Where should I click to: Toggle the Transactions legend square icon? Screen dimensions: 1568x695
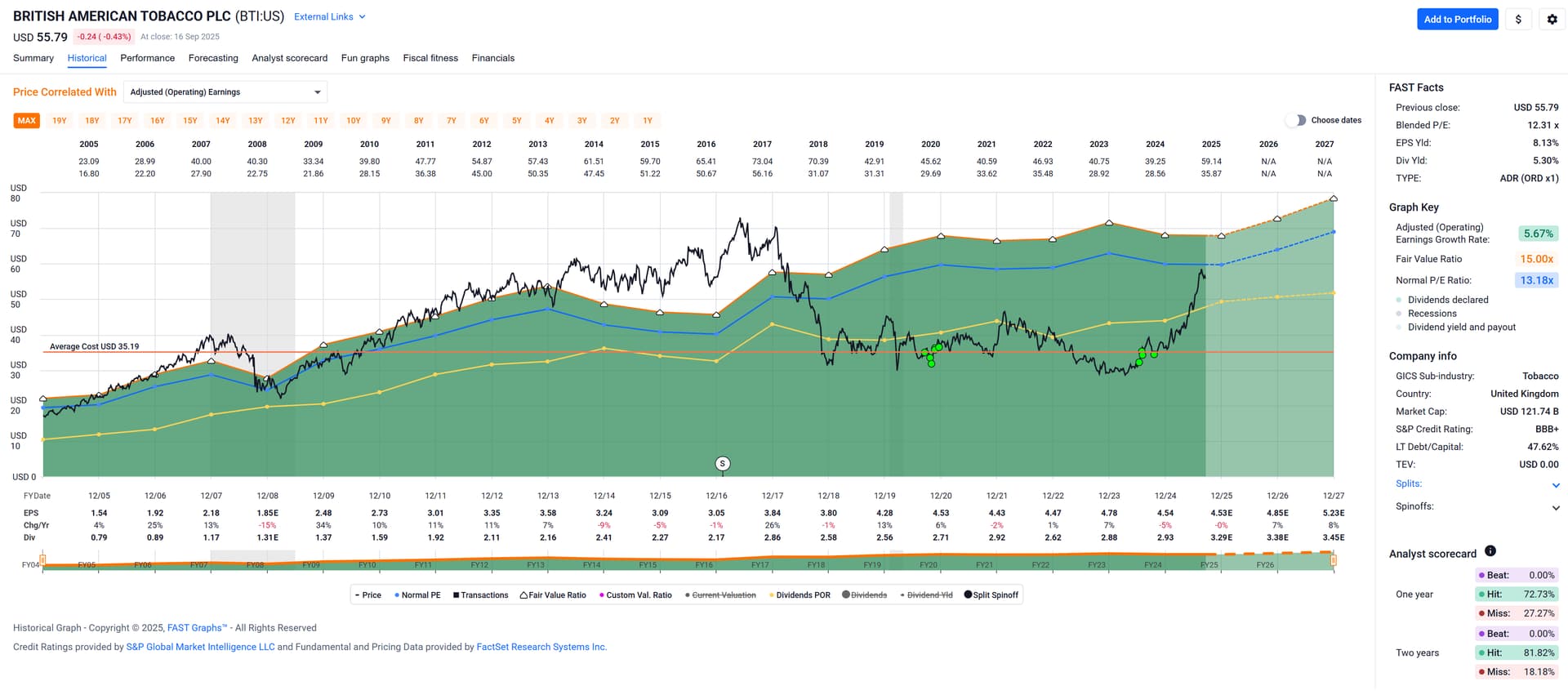tap(456, 595)
